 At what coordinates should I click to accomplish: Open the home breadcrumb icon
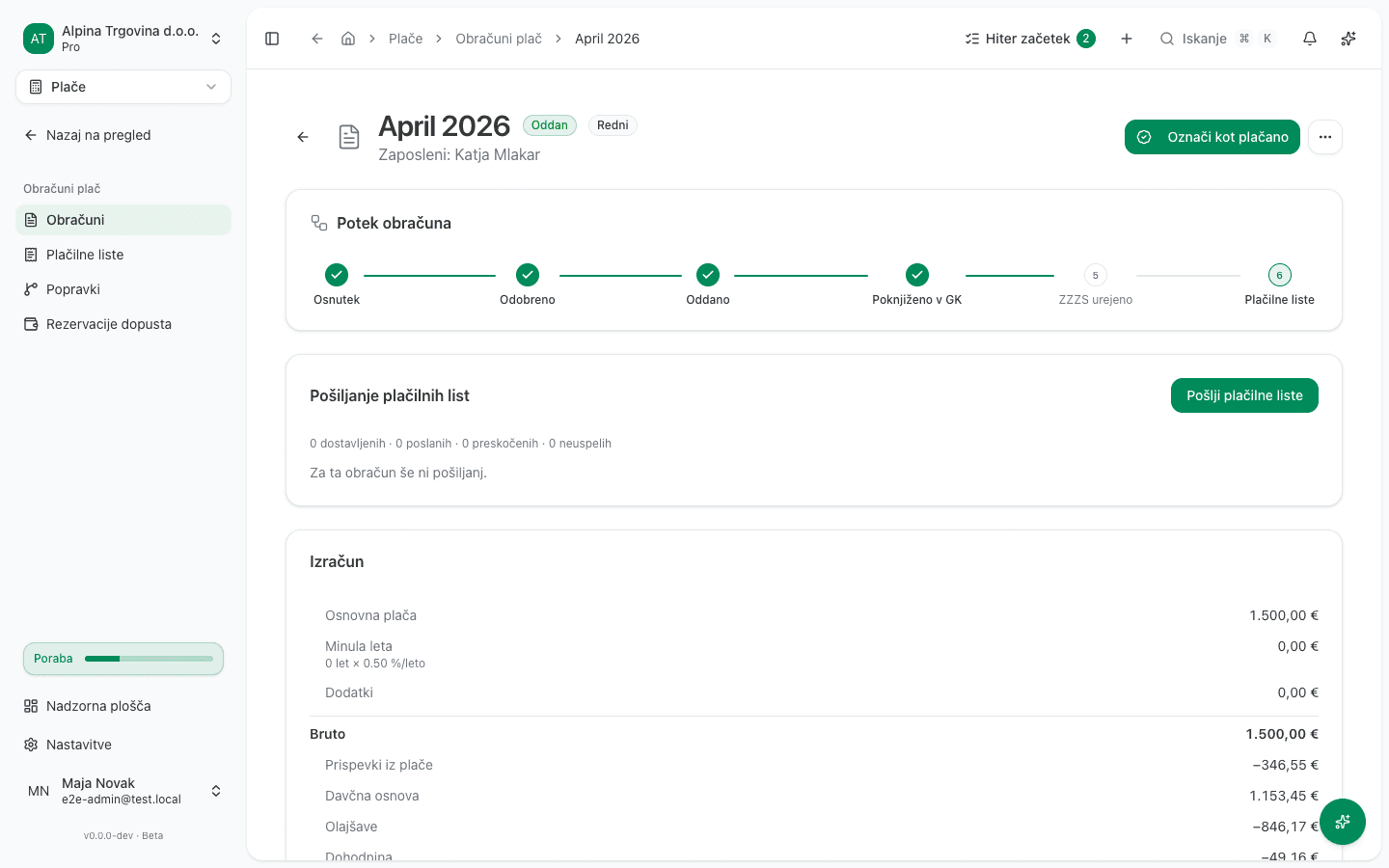coord(348,39)
